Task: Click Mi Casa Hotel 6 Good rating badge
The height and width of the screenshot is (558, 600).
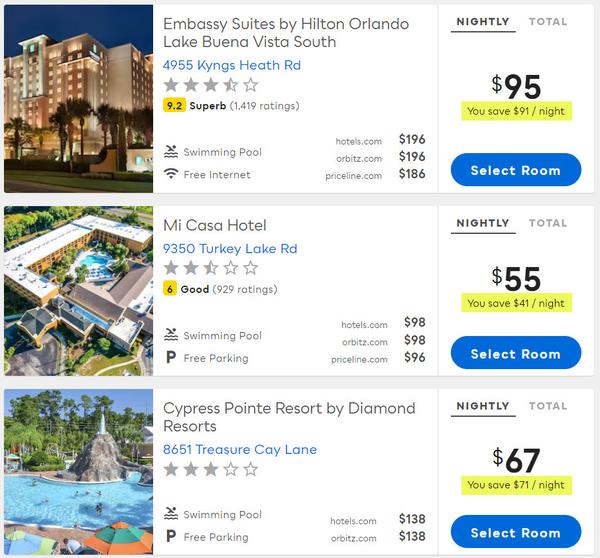Action: 170,289
